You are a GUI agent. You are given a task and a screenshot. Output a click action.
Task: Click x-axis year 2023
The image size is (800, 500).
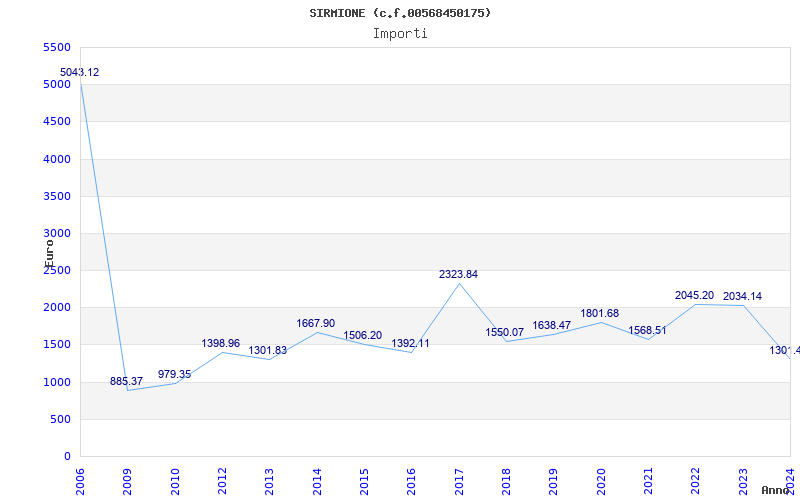point(743,482)
